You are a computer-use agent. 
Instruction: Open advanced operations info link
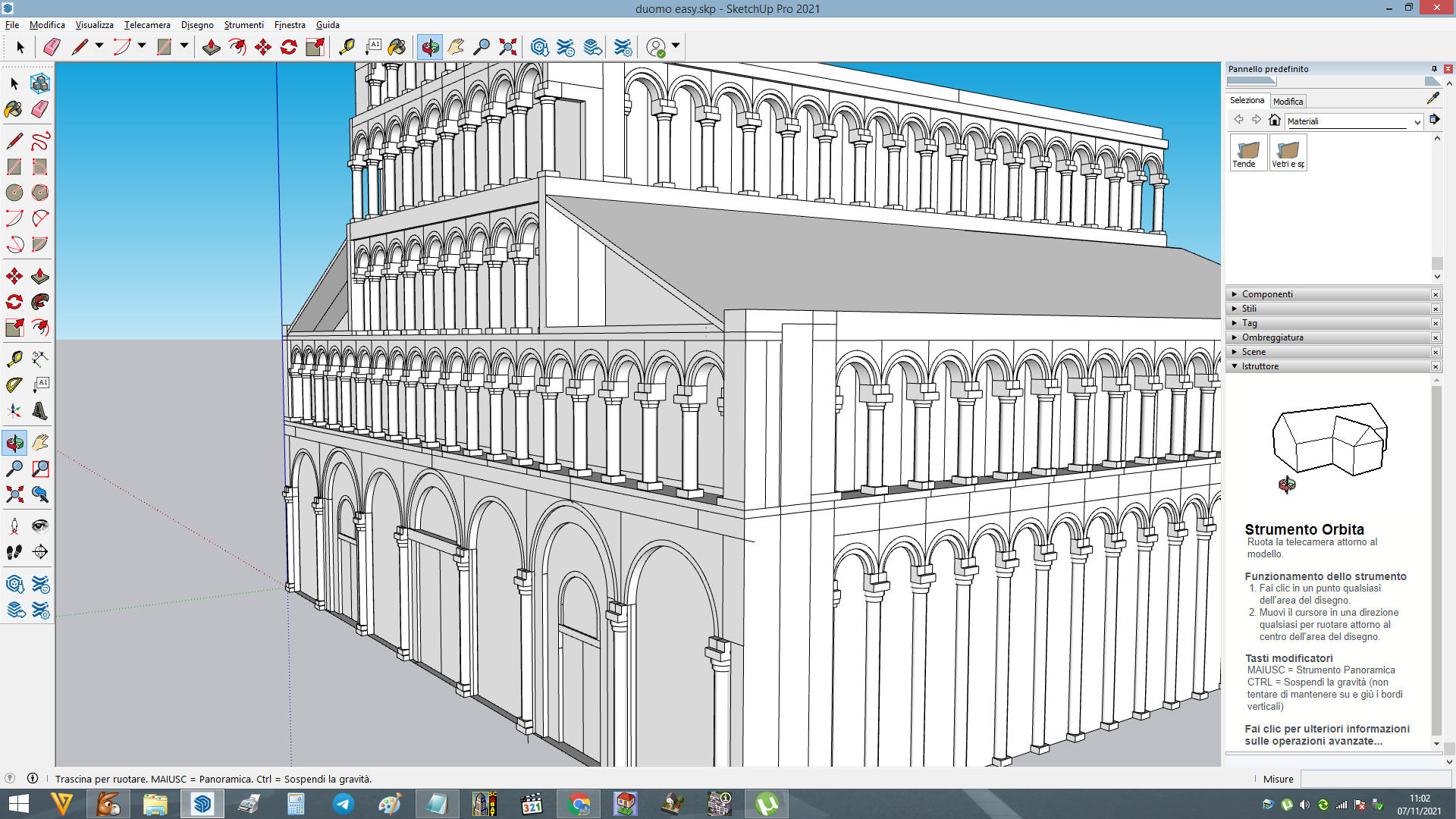[1326, 735]
